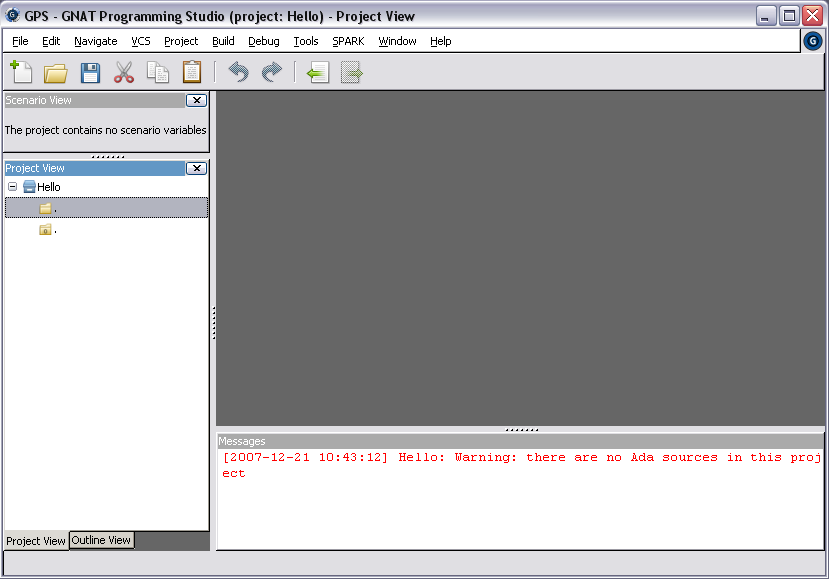The height and width of the screenshot is (579, 830).
Task: Go to previous location with green arrow
Action: (x=318, y=73)
